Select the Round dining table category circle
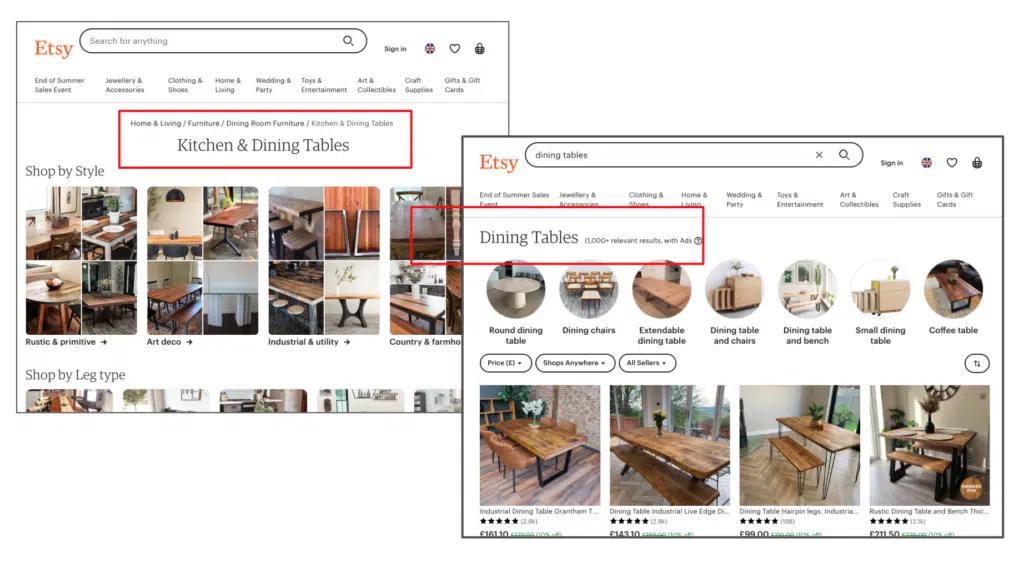This screenshot has height=573, width=1024. pyautogui.click(x=515, y=289)
